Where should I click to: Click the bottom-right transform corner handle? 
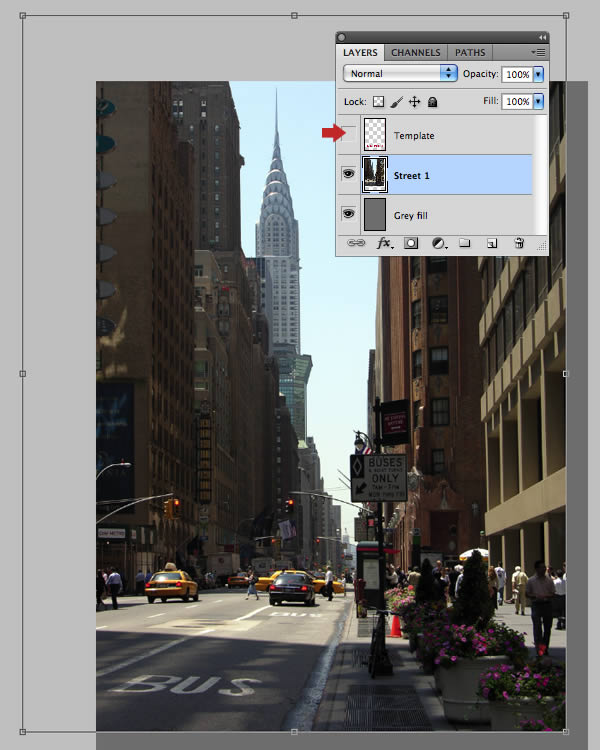pyautogui.click(x=566, y=732)
